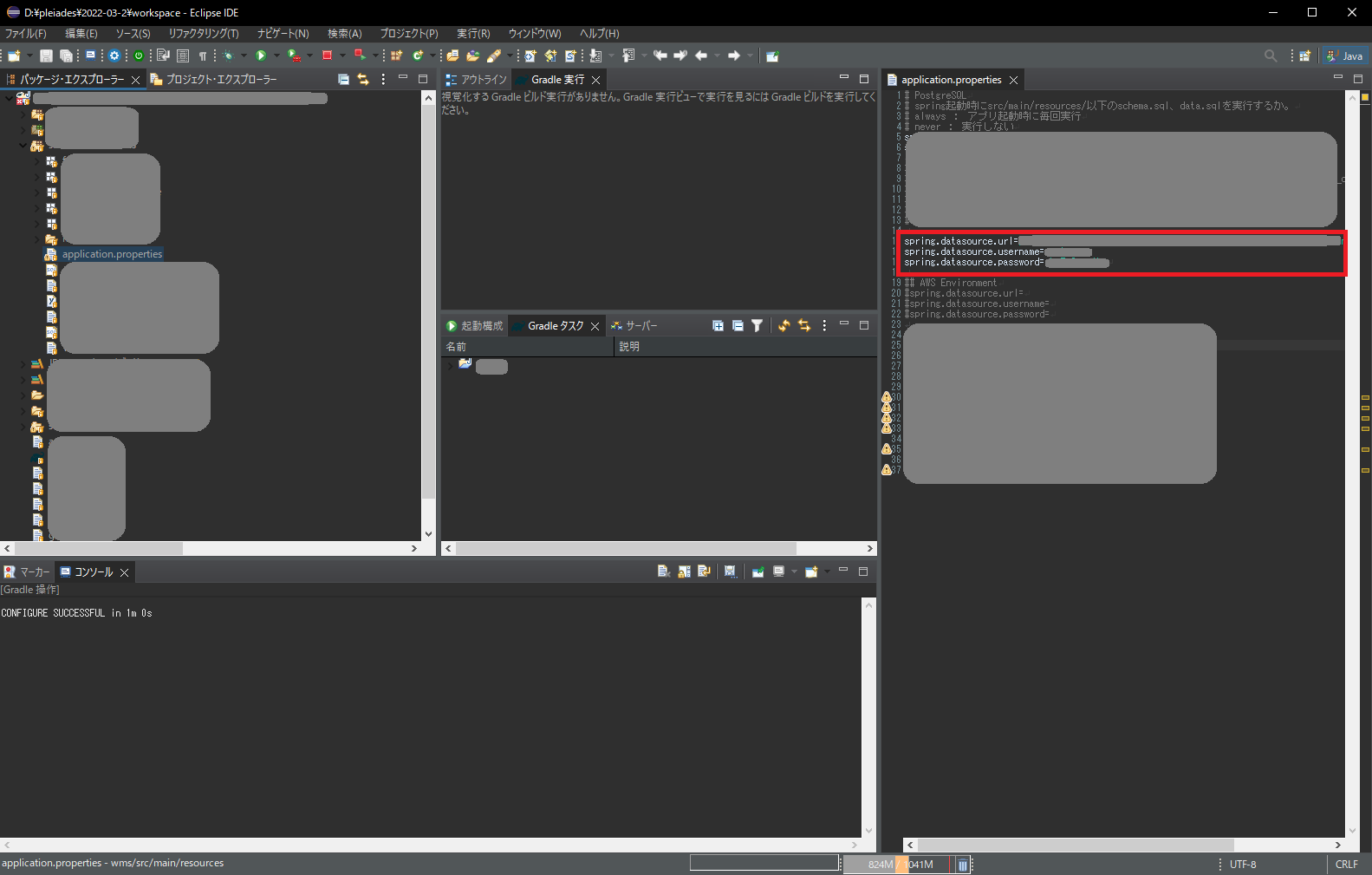Open New wizard dropdown arrow
Viewport: 1372px width, 875px height.
click(x=29, y=56)
